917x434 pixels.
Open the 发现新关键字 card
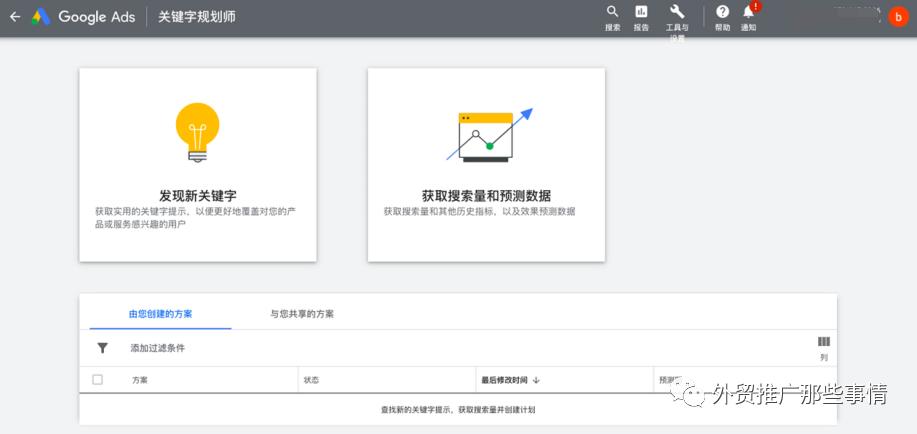click(x=198, y=165)
